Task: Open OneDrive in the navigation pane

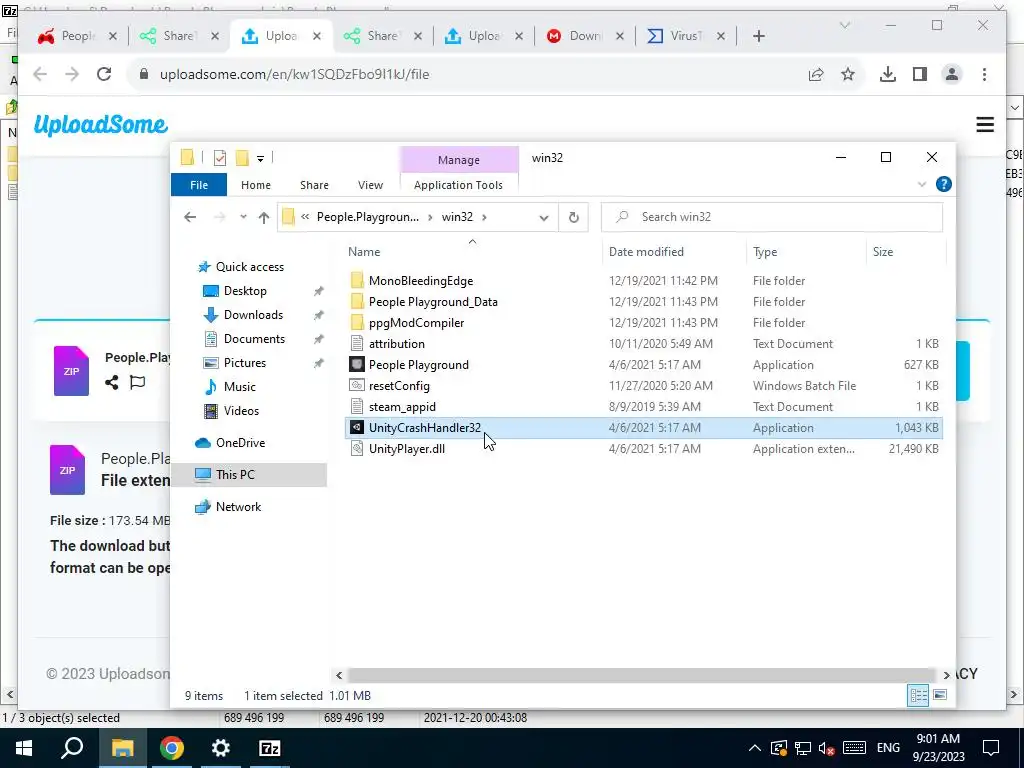Action: [x=240, y=443]
